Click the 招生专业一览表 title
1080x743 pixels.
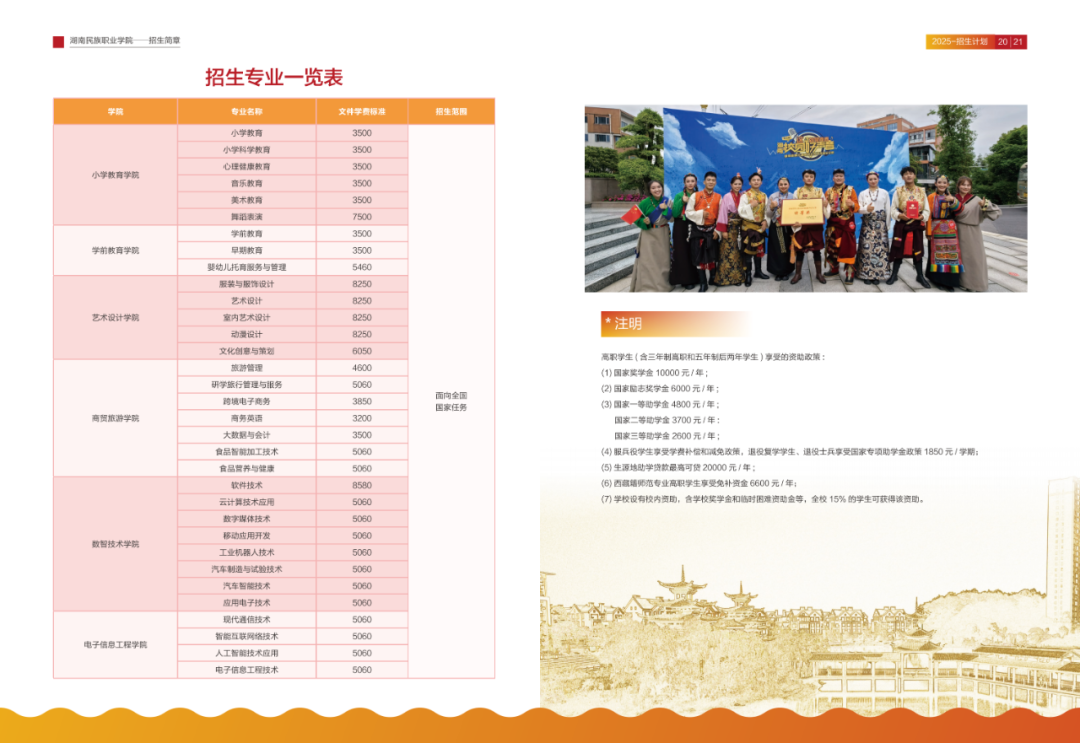pyautogui.click(x=274, y=78)
